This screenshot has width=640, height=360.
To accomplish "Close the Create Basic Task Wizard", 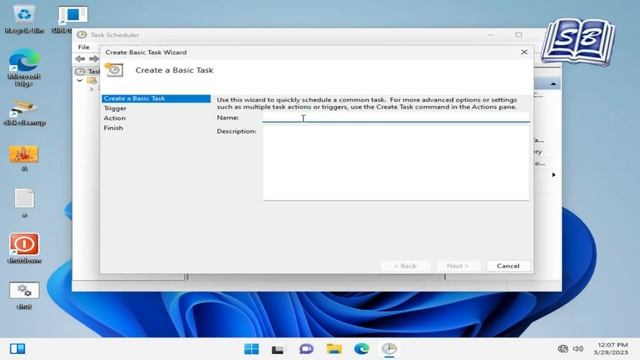I will pyautogui.click(x=524, y=52).
